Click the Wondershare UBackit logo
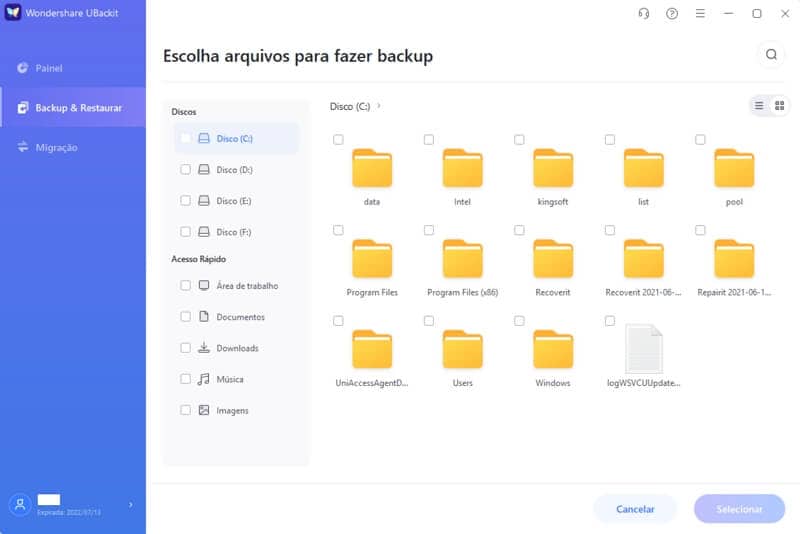800x534 pixels. tap(13, 12)
